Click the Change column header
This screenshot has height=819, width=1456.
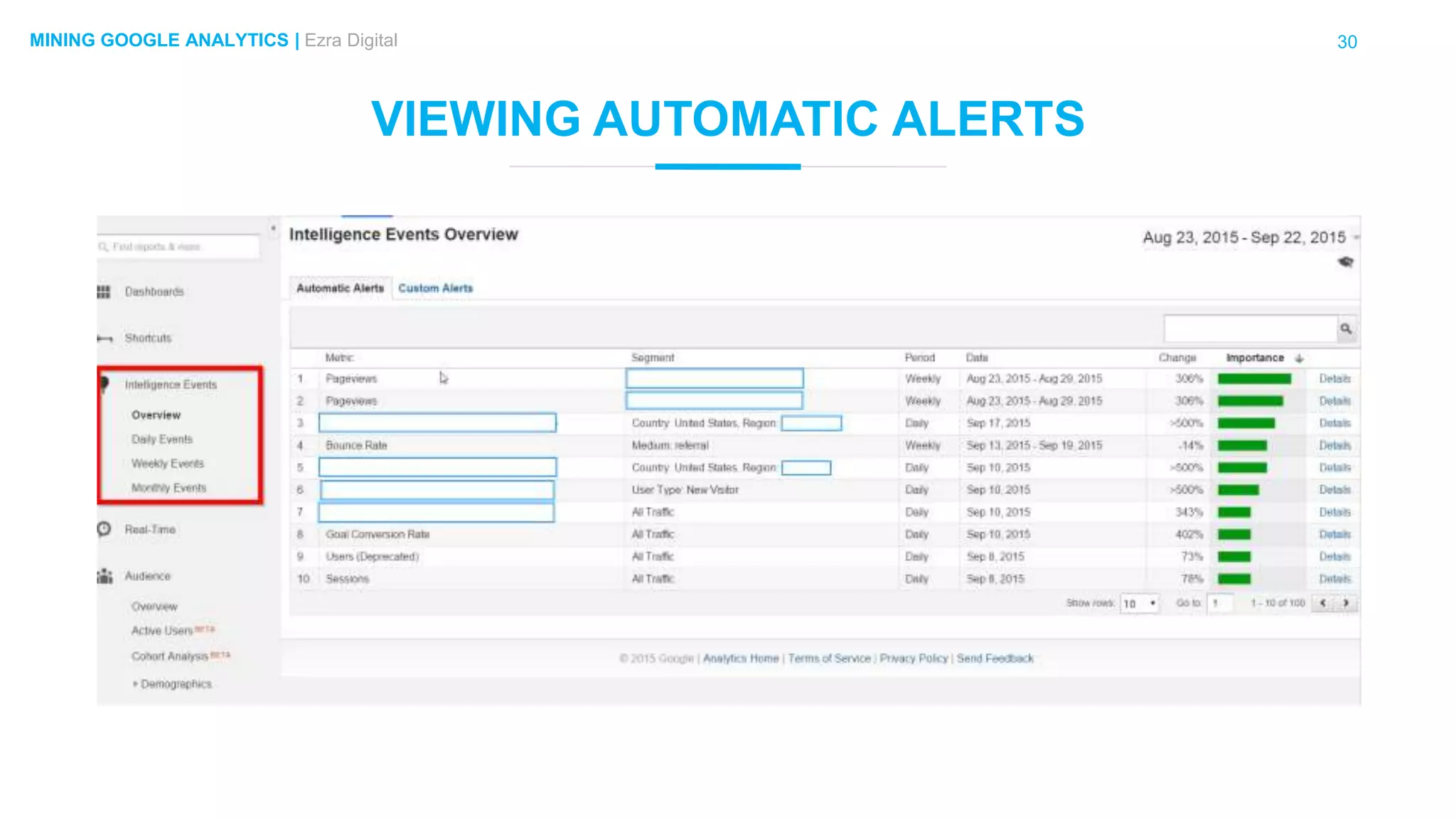pyautogui.click(x=1177, y=358)
